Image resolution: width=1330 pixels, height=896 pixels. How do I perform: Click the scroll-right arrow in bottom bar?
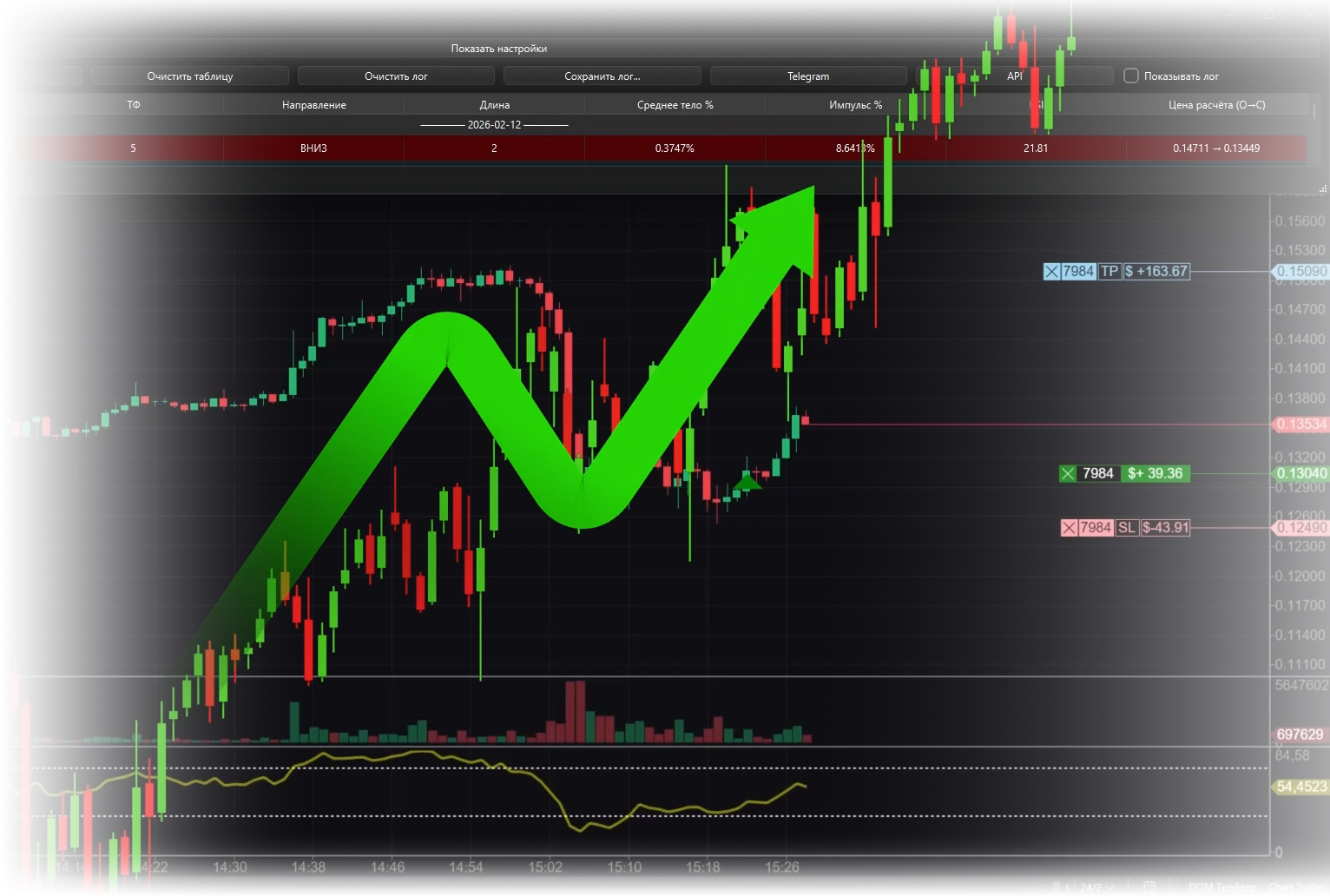tap(1068, 886)
